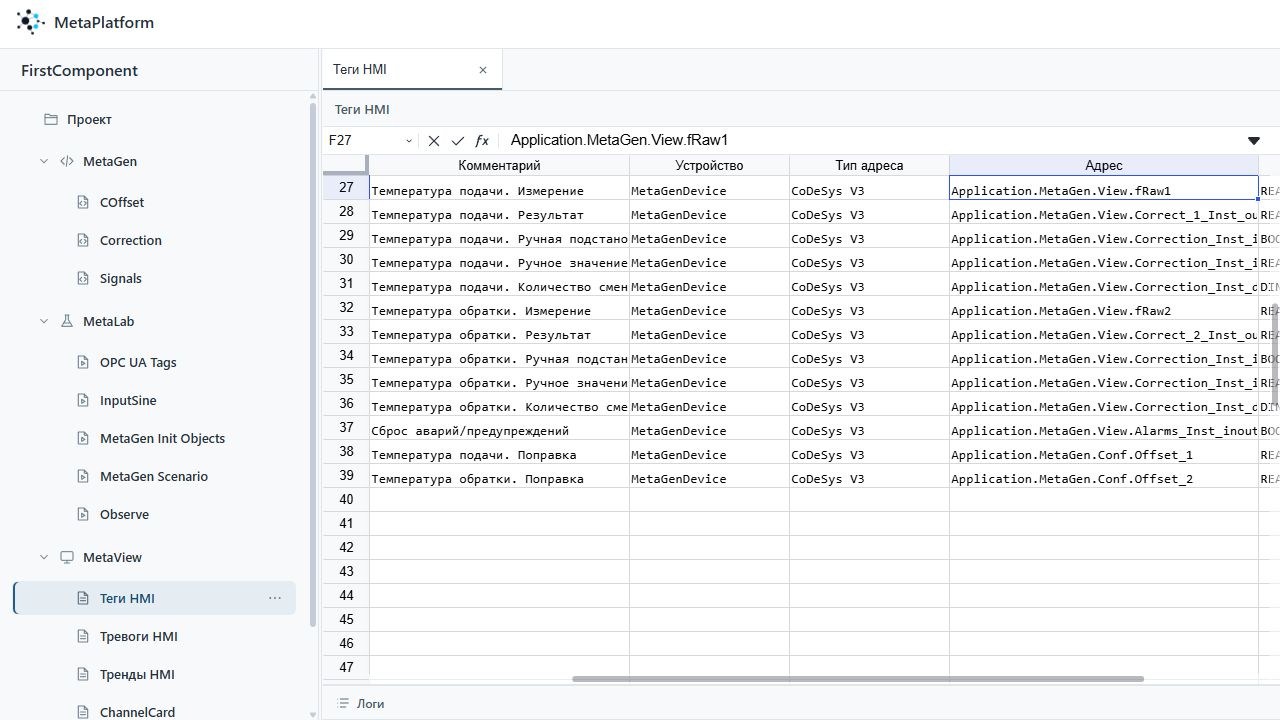Cancel the formula edit with X icon

pyautogui.click(x=434, y=141)
